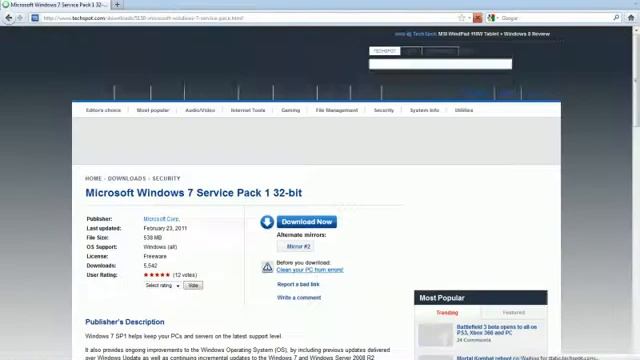
Task: Click the blue round download arrow icon
Action: pyautogui.click(x=267, y=222)
